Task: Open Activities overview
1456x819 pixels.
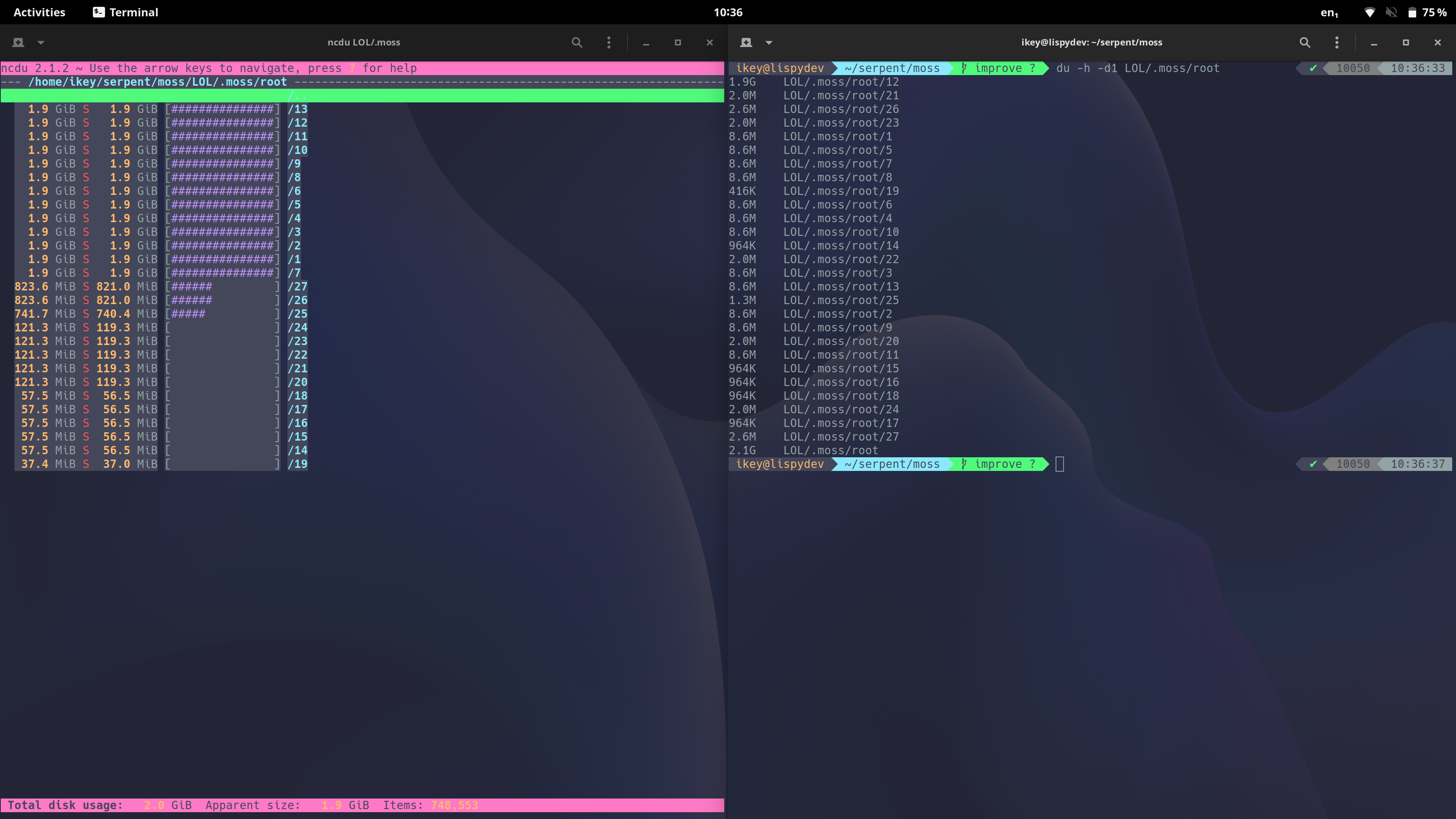Action: [39, 12]
